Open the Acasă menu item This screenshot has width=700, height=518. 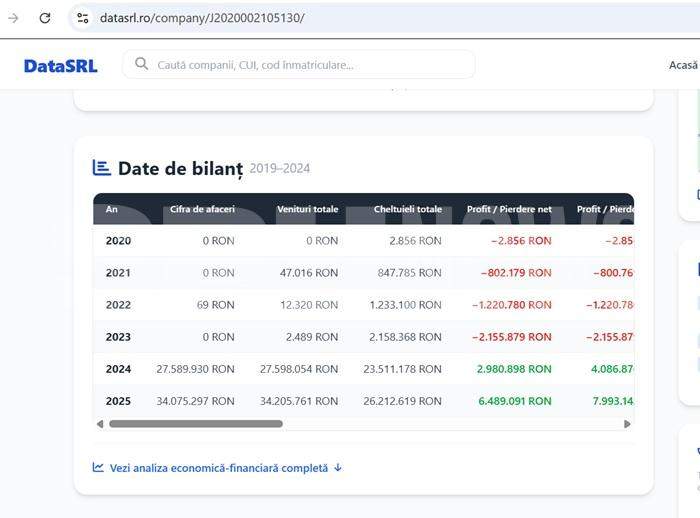(x=683, y=65)
